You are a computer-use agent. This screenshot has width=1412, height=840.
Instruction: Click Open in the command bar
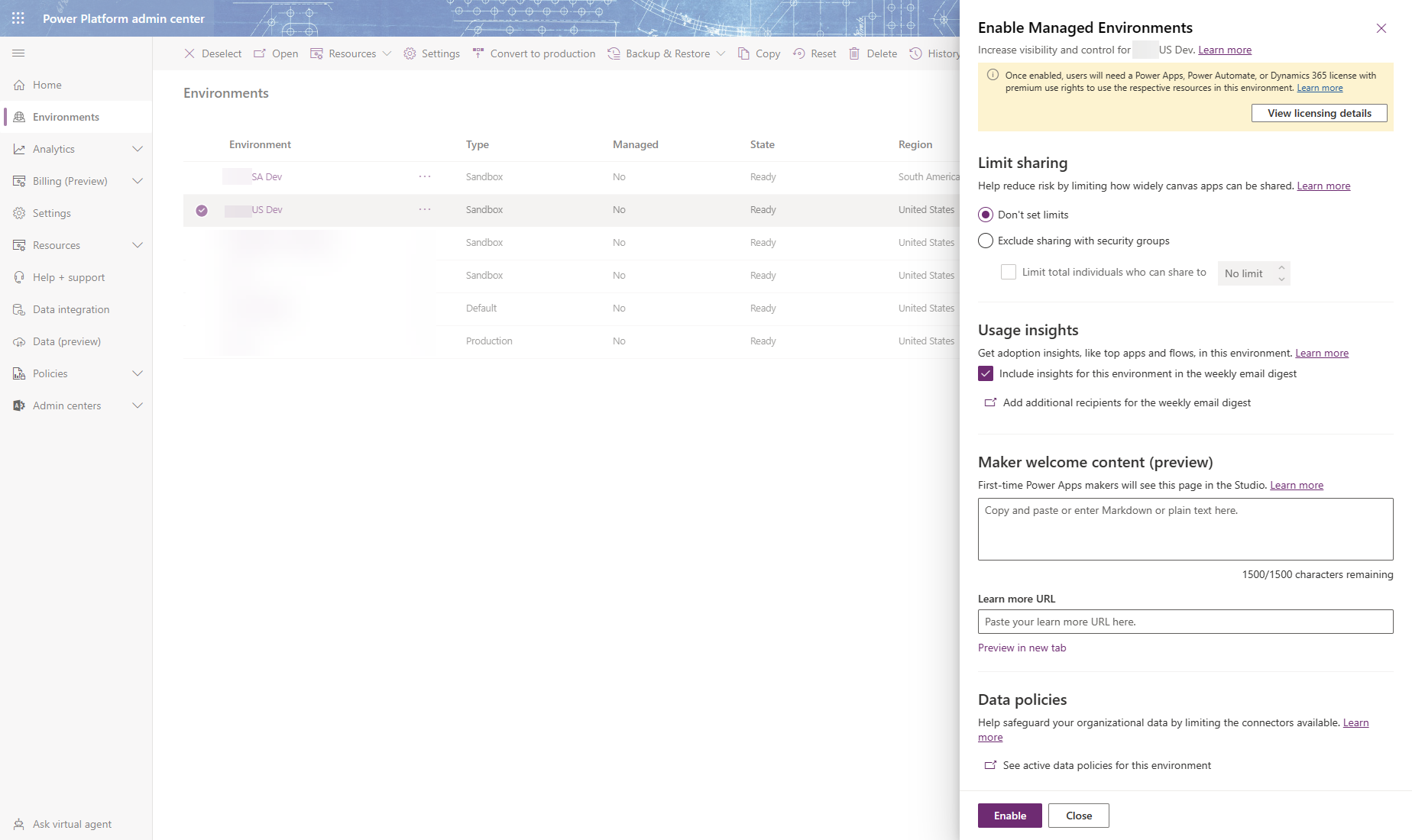point(276,53)
